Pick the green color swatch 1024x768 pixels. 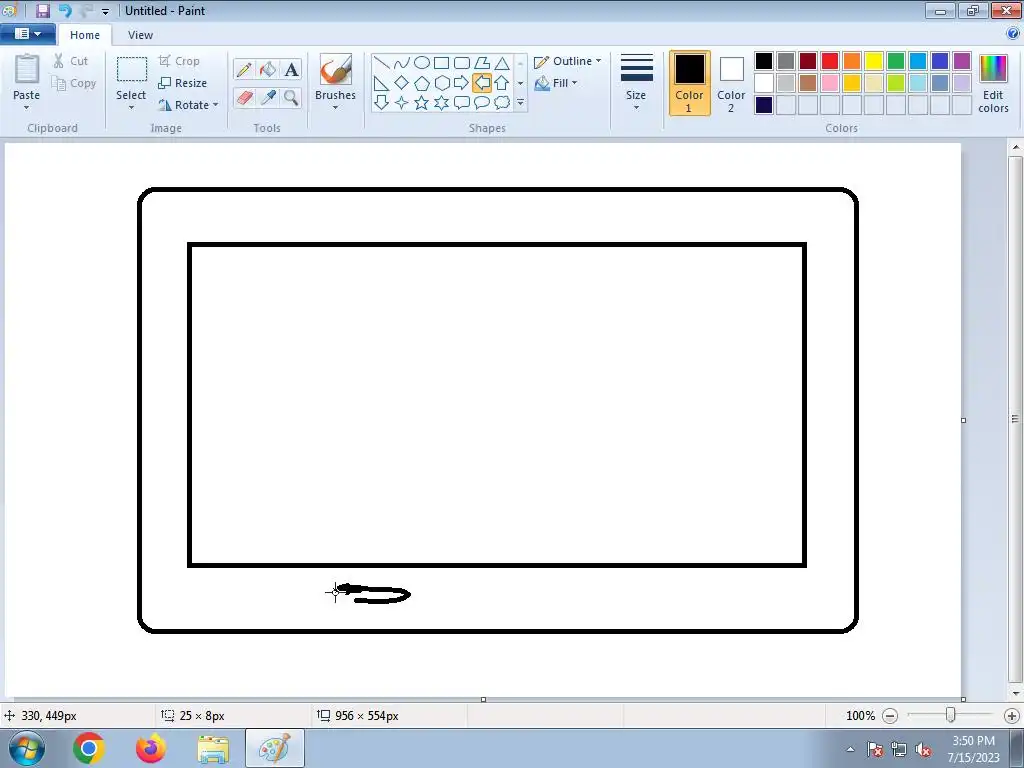[896, 61]
